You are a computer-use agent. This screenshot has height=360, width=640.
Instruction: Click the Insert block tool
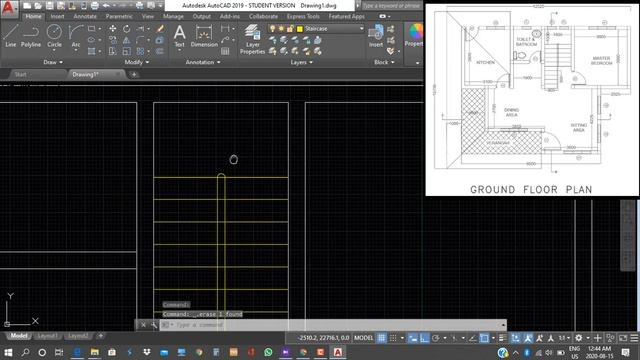[376, 36]
